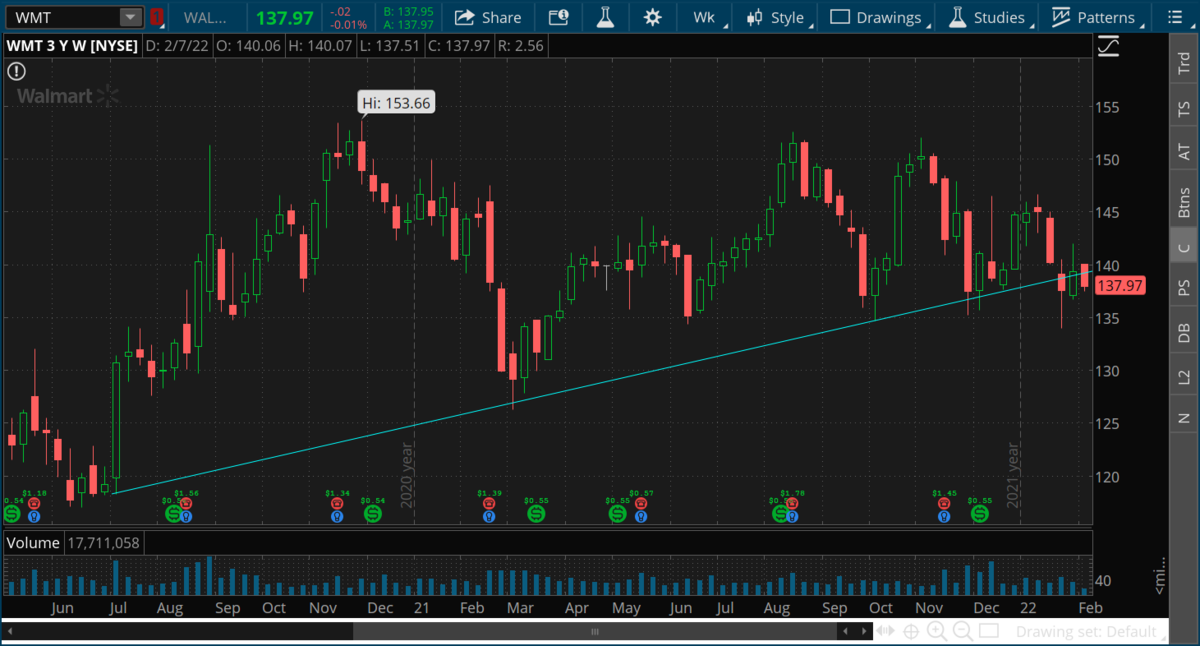This screenshot has width=1200, height=646.
Task: Toggle the PS sidebar panel
Action: coord(1184,288)
